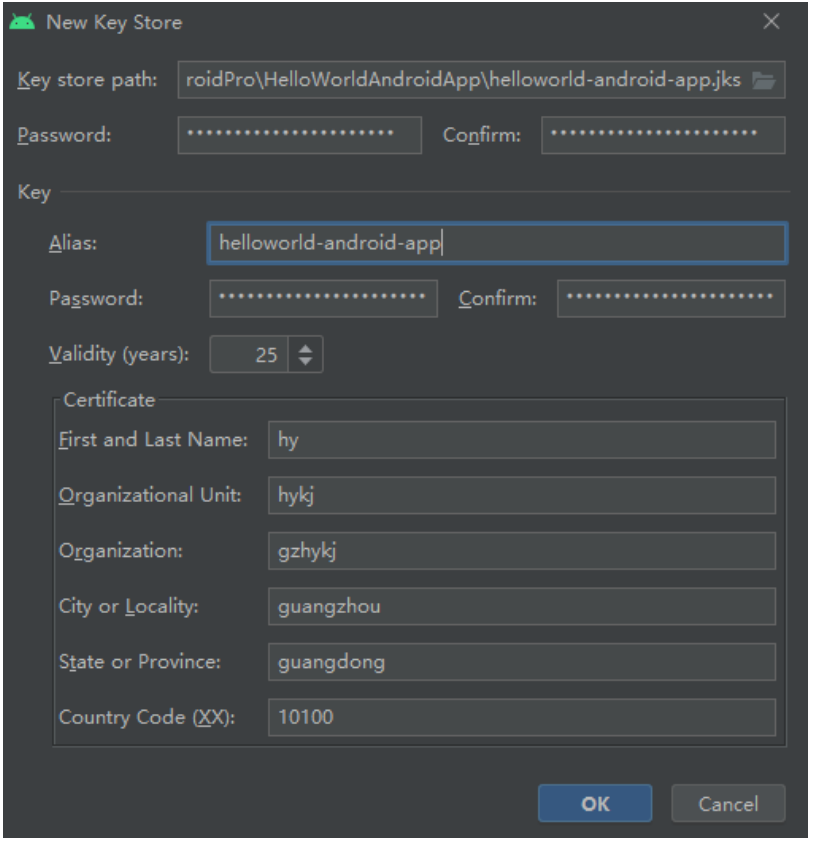Viewport: 814px width, 845px height.
Task: Click the Organization field showing gzhykj
Action: coord(521,551)
